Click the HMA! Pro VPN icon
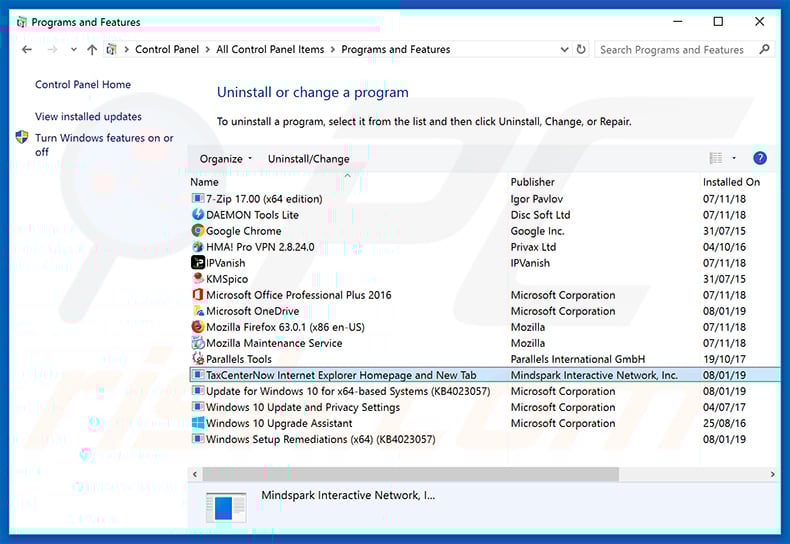790x544 pixels. (x=198, y=247)
